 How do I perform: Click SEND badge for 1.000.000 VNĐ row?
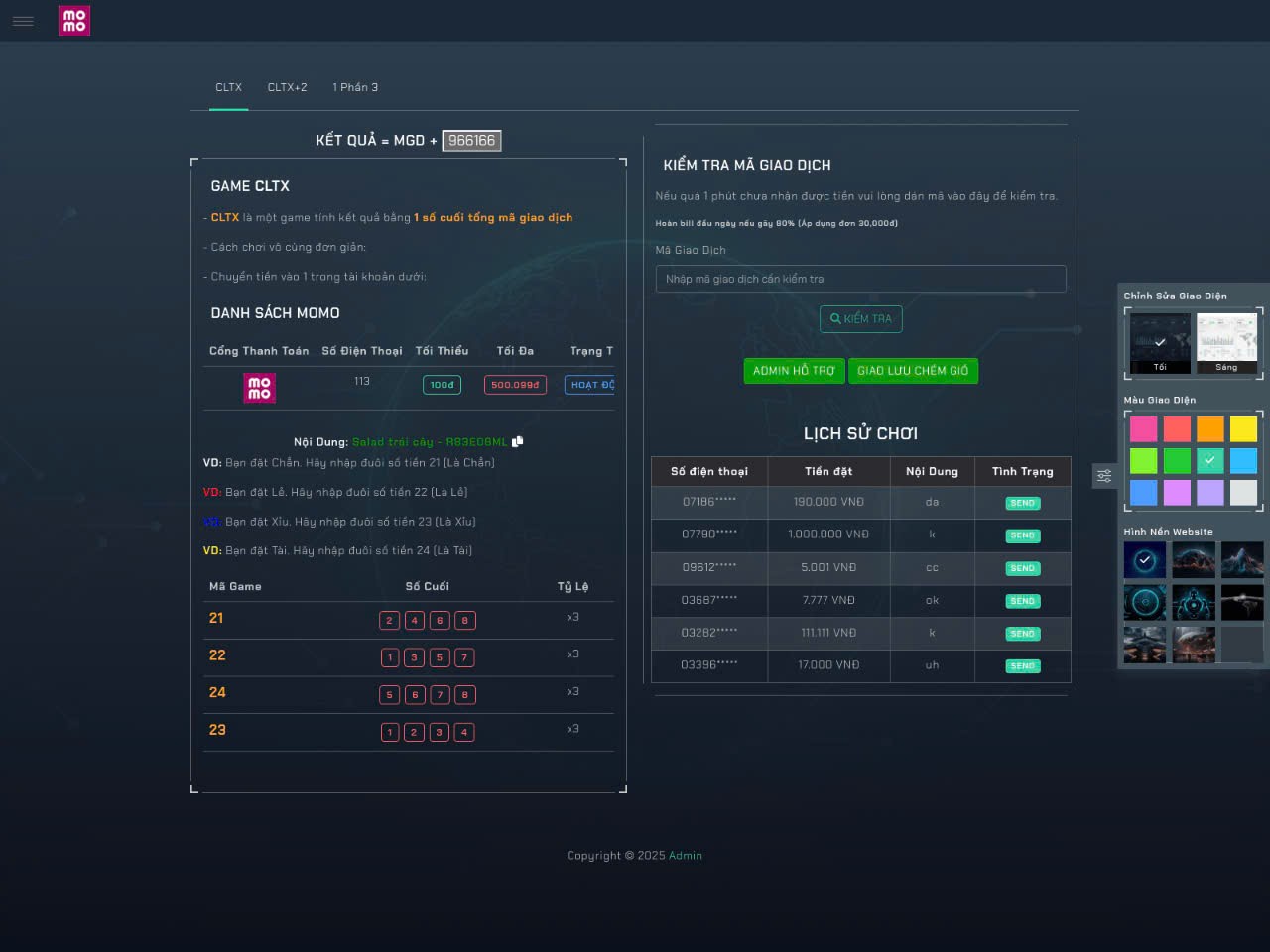tap(1022, 535)
